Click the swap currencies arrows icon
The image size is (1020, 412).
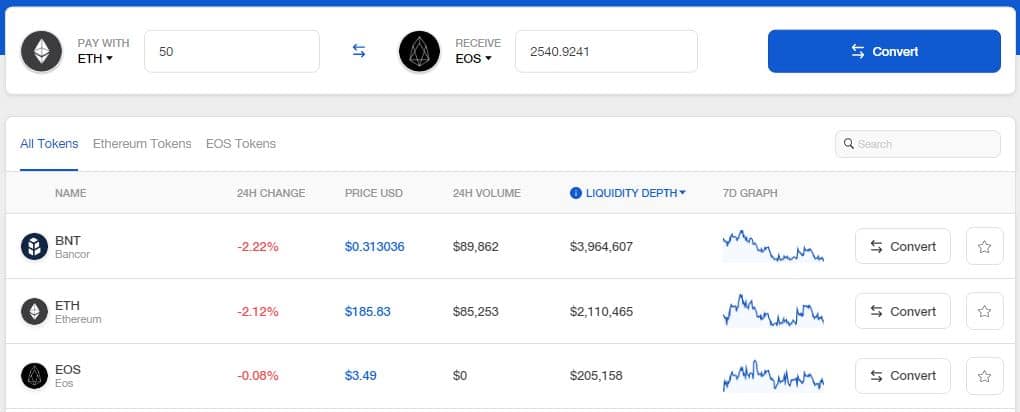pyautogui.click(x=359, y=51)
